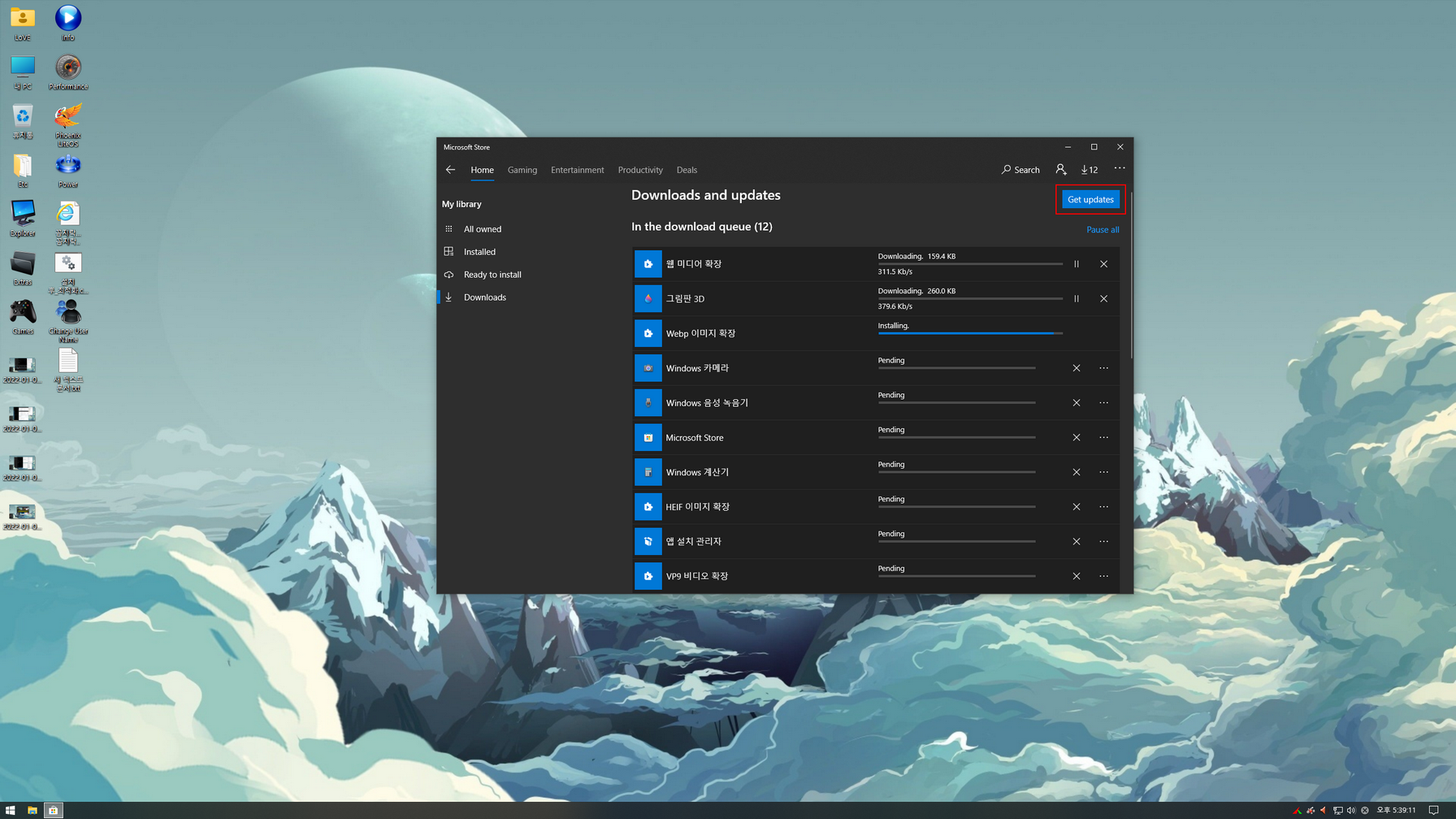Click the HEIF 이미지 확장 app icon
Screen dimensions: 1456x819
(648, 507)
